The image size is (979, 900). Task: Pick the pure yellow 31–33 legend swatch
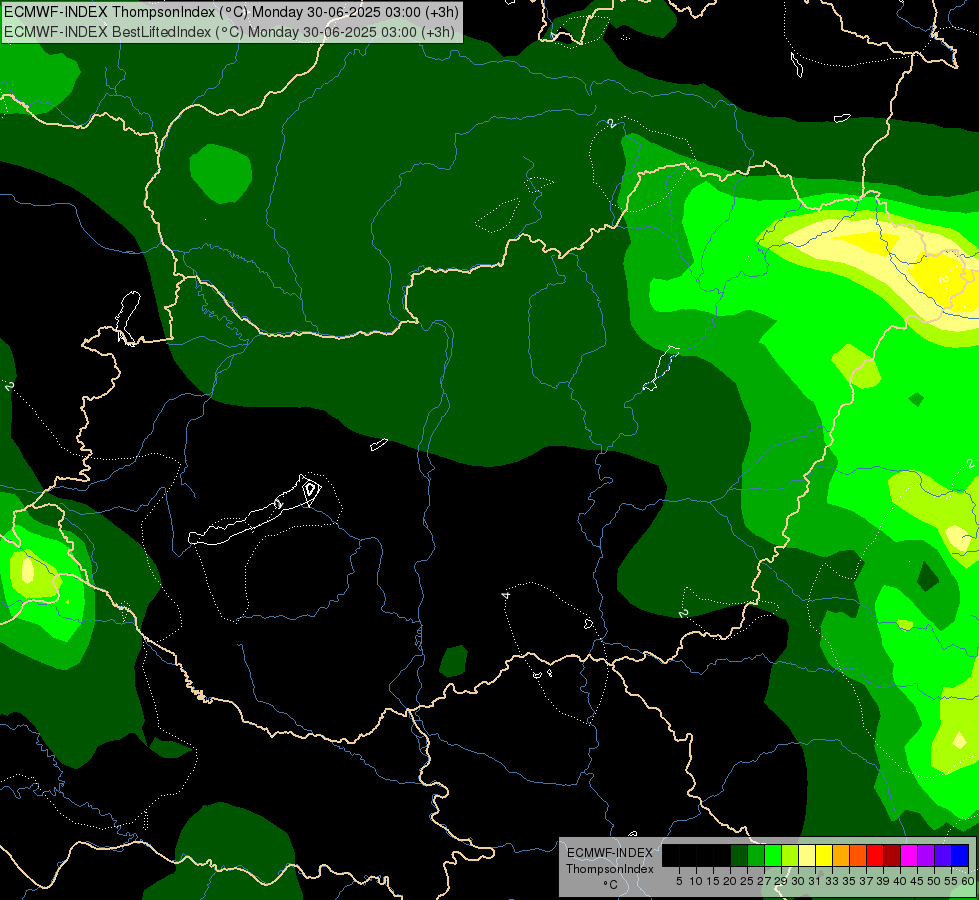824,856
